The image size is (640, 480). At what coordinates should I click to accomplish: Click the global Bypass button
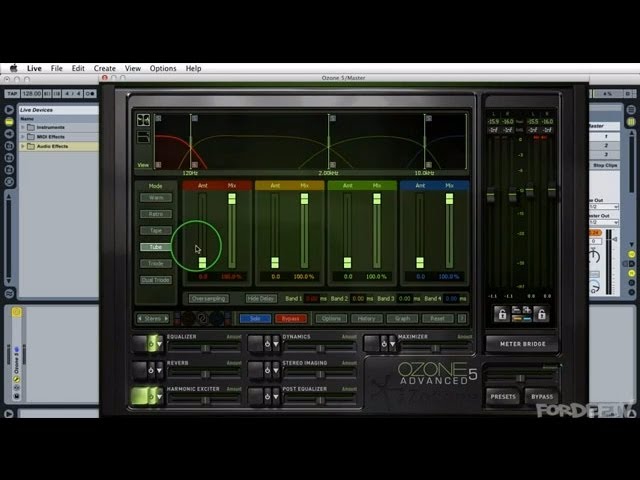(x=542, y=396)
